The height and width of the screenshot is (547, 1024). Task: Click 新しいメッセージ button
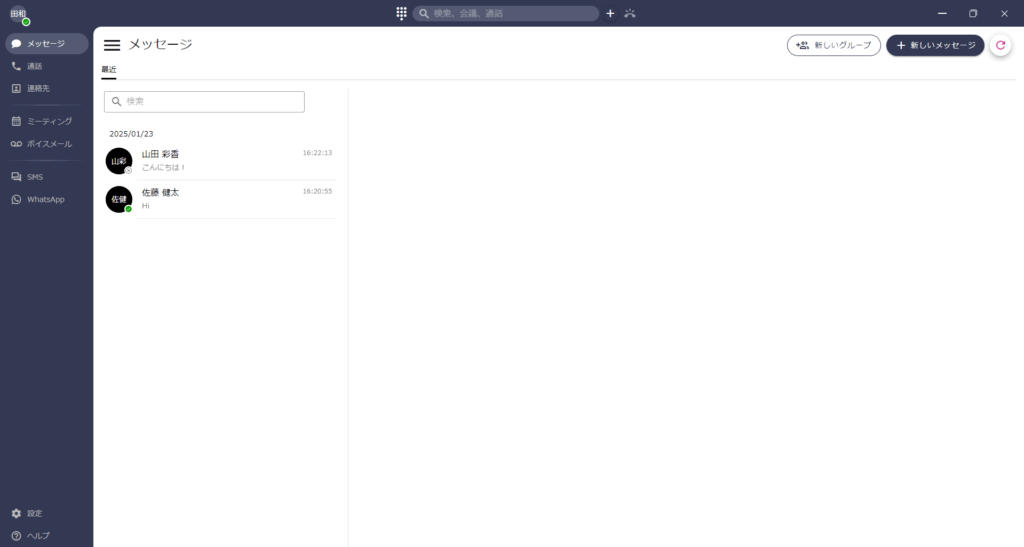pos(935,45)
